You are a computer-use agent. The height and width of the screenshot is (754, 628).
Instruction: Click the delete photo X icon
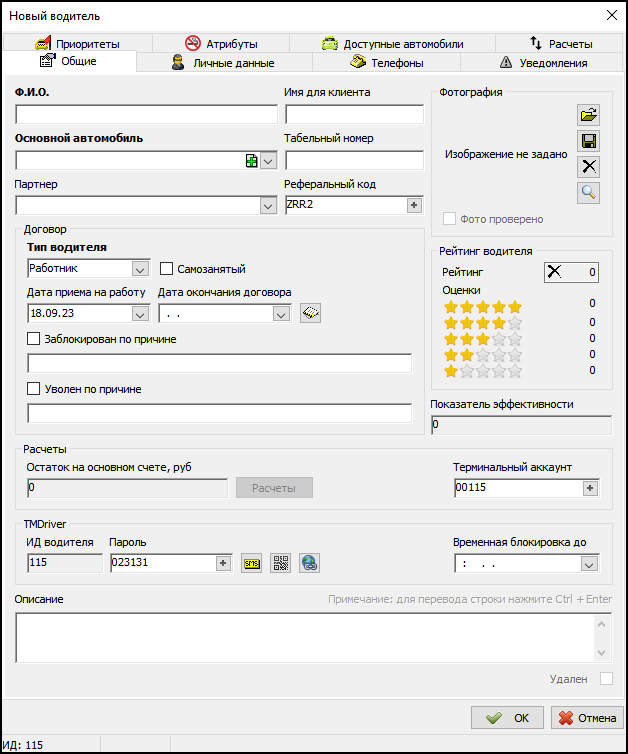point(589,167)
